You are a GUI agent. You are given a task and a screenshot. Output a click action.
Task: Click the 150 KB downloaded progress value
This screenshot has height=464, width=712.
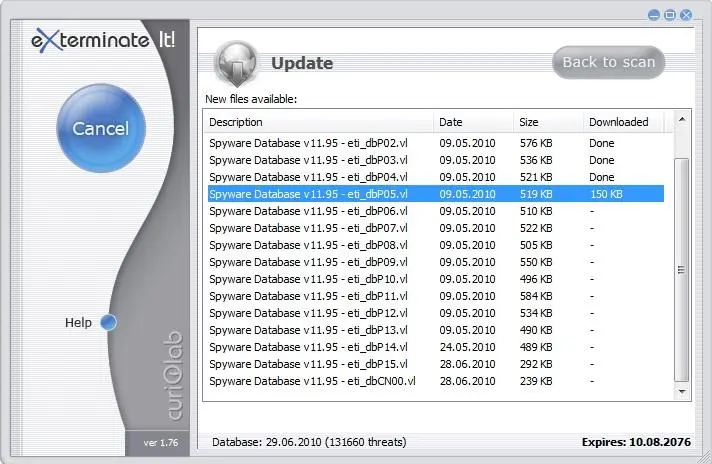(606, 194)
